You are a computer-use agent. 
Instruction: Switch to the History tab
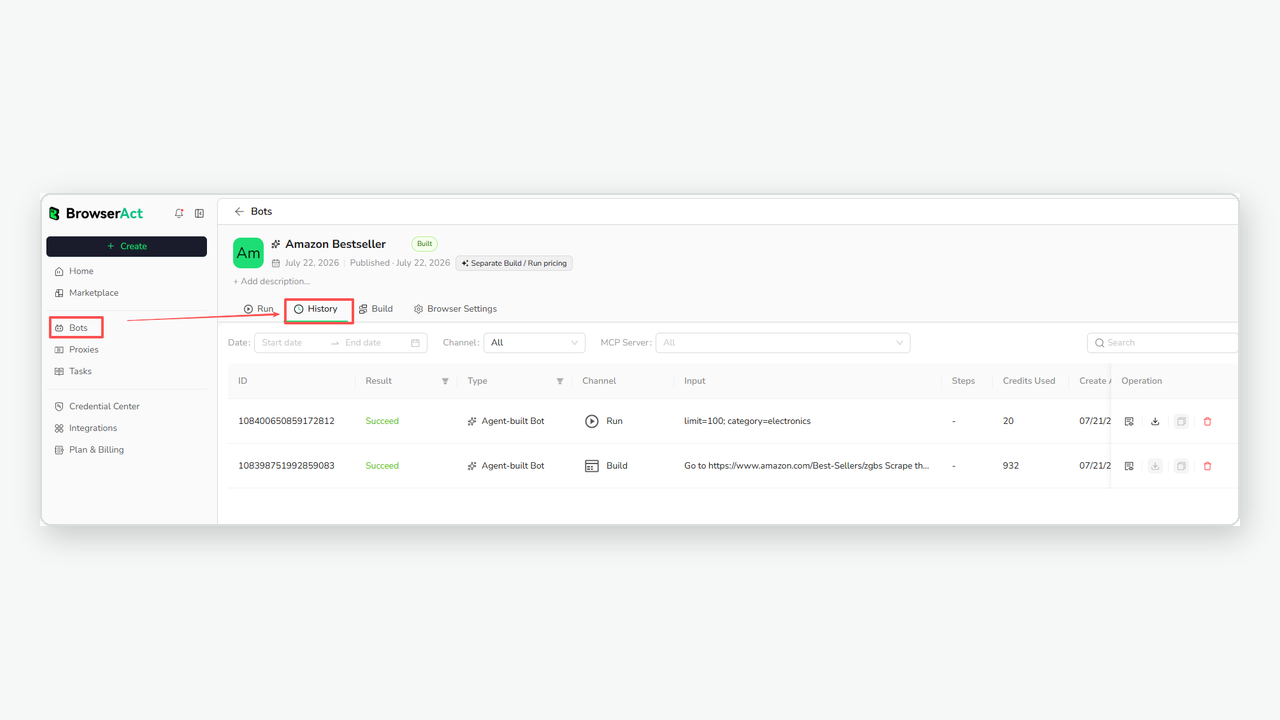click(x=316, y=309)
